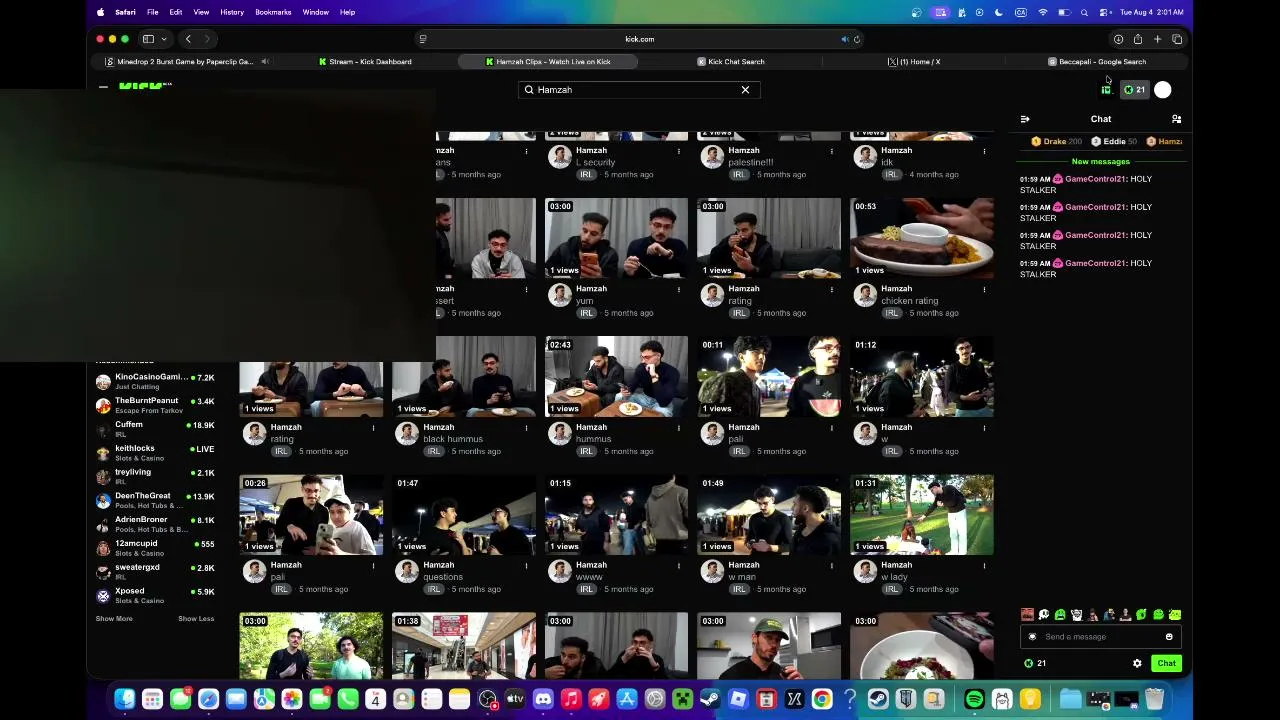Screen dimensions: 1280x720
Task: Click Show Less in recommended channels
Action: [x=196, y=619]
